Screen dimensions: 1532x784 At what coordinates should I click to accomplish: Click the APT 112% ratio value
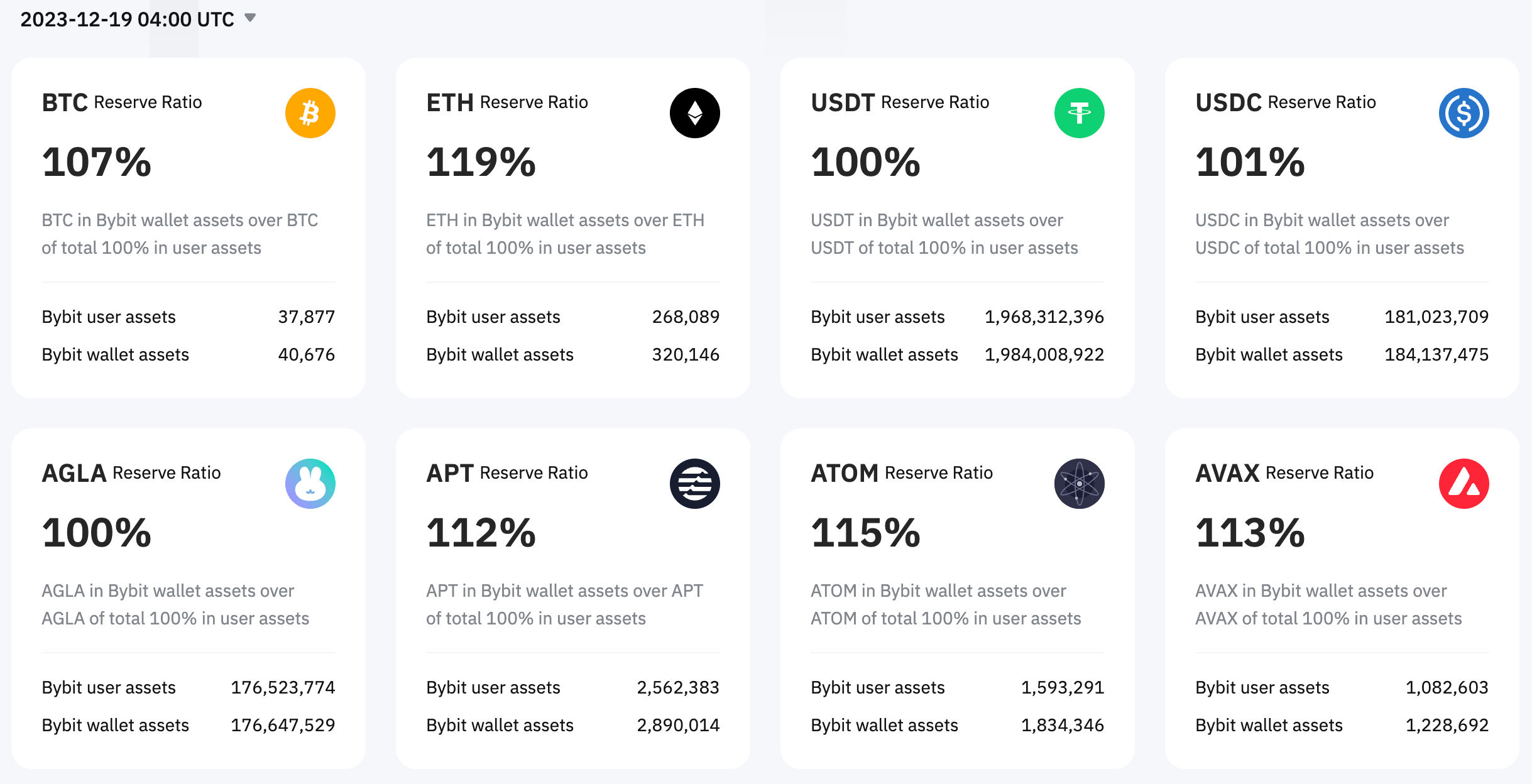coord(481,533)
